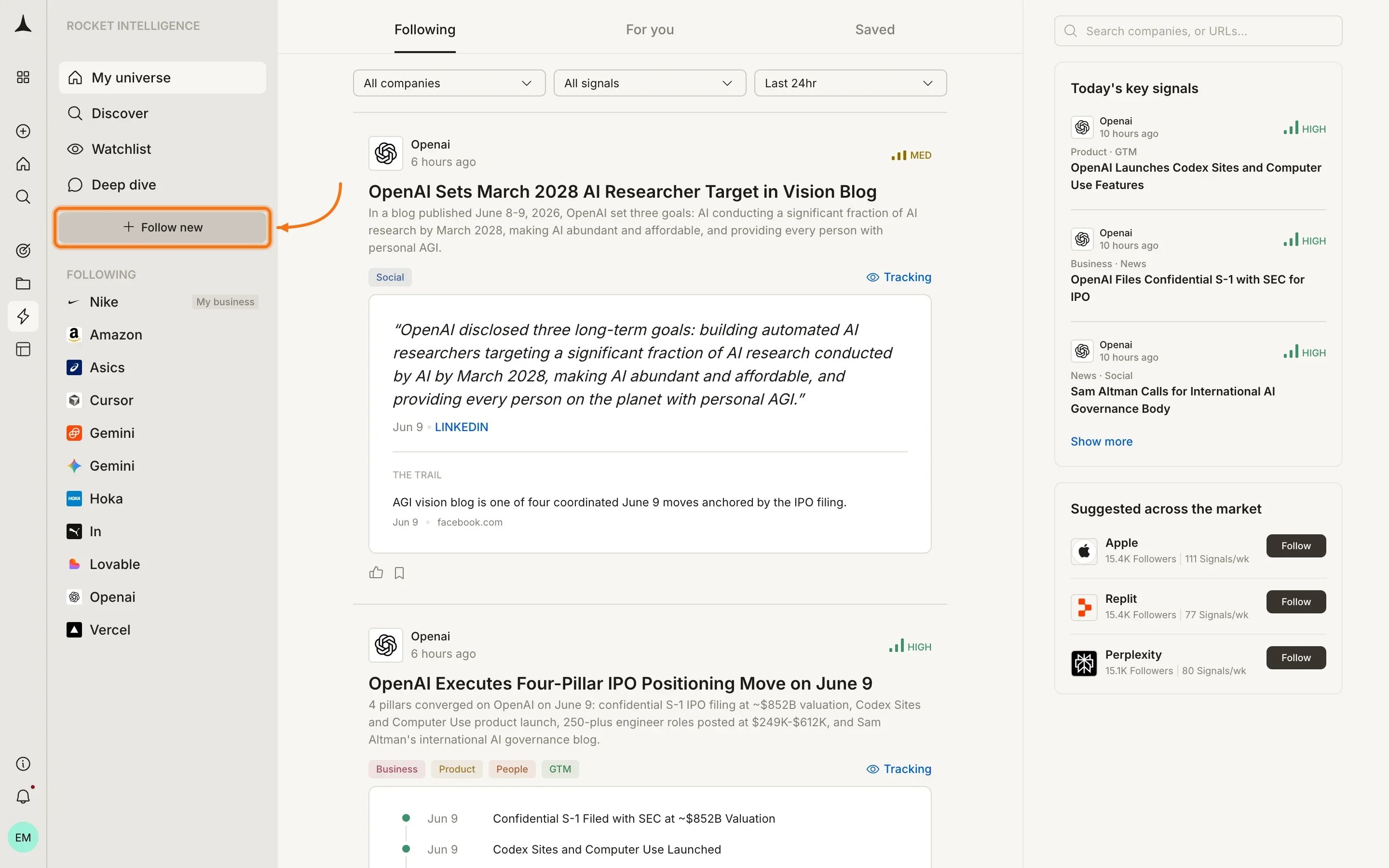Click the Openai logo on the Four-Pillar IPO post
This screenshot has width=1389, height=868.
click(x=386, y=645)
